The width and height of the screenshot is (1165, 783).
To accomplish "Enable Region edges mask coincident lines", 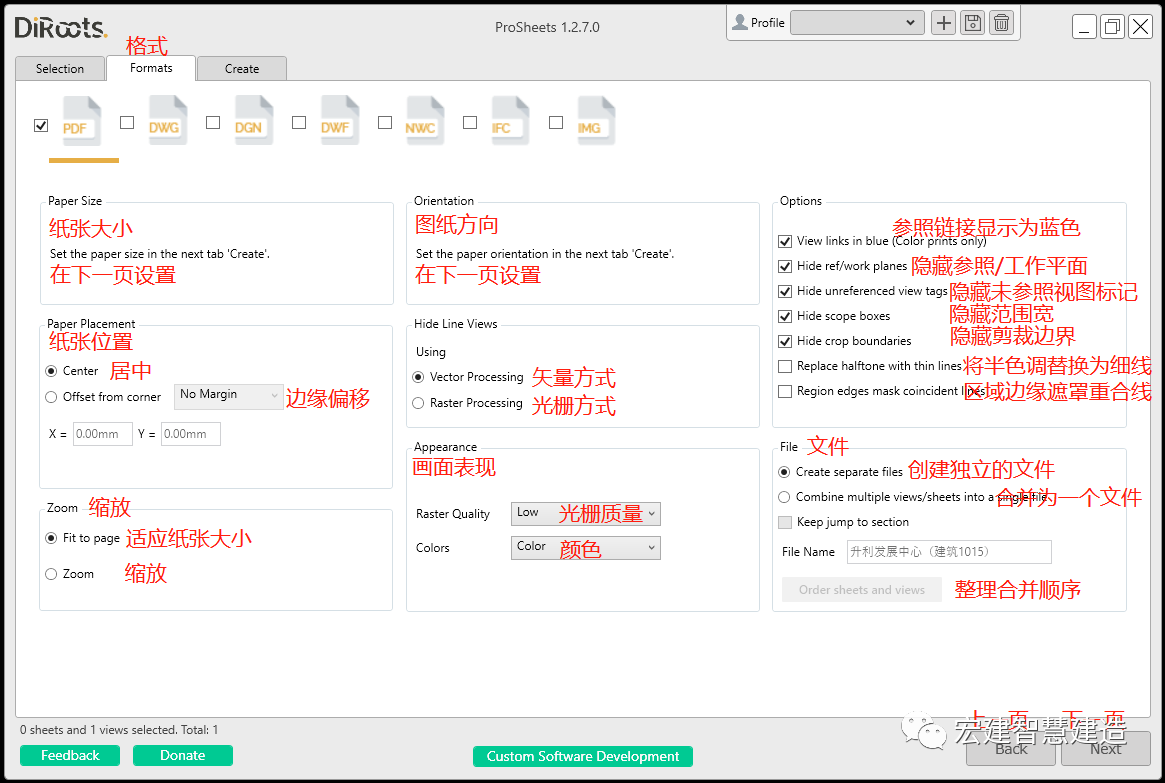I will point(785,391).
